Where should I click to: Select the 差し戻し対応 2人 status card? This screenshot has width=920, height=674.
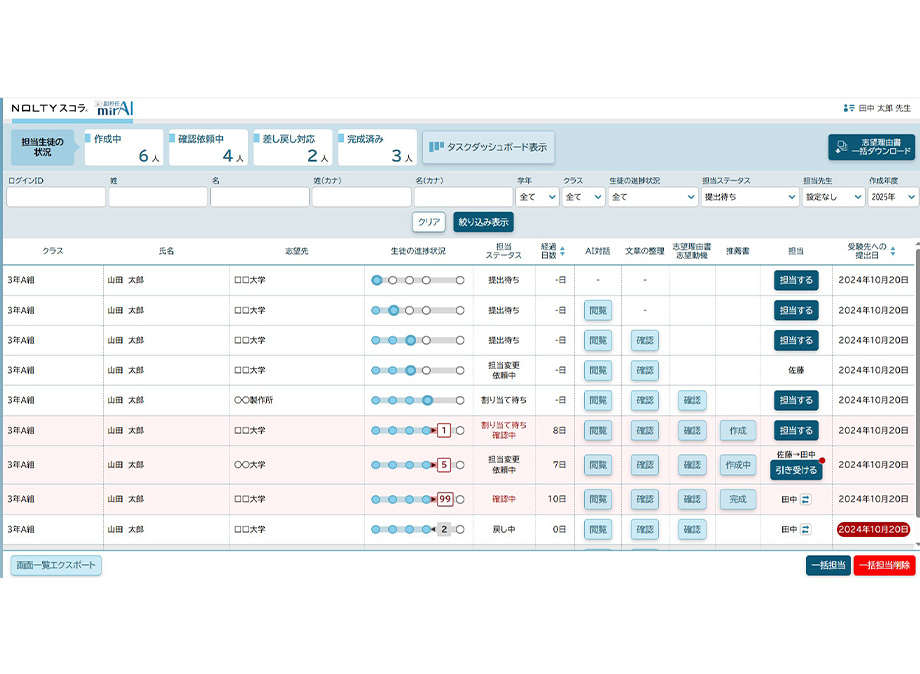[292, 147]
